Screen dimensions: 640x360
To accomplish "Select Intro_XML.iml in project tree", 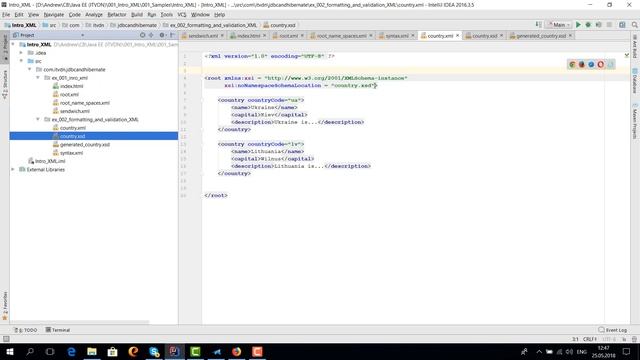I will point(50,161).
